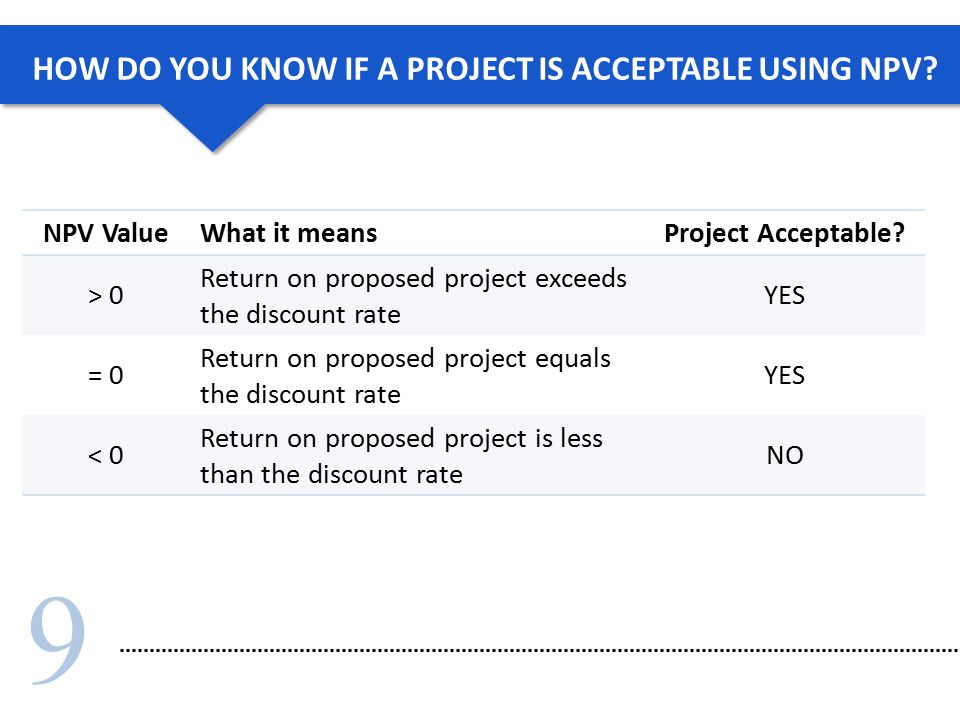This screenshot has width=960, height=720.
Task: Click the slide title about NPV acceptability
Action: (484, 69)
